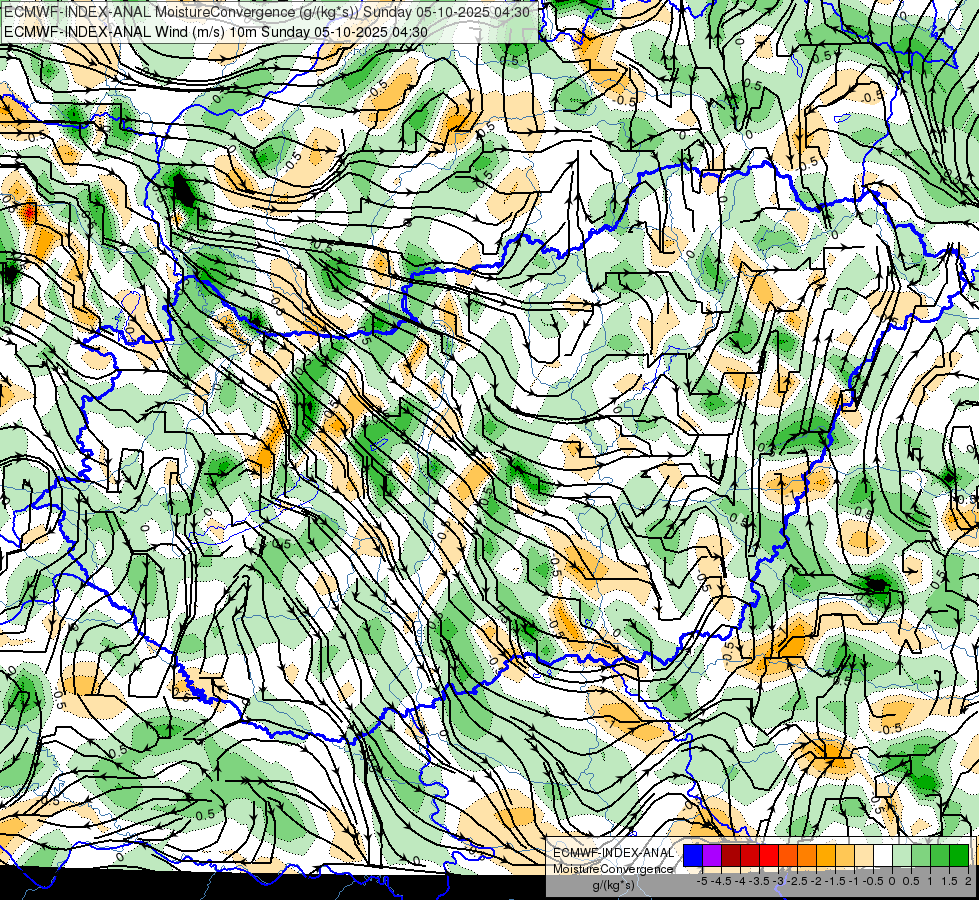979x900 pixels.
Task: Click the ECMWF-INDEX-ANAL label in the legend
Action: click(613, 853)
